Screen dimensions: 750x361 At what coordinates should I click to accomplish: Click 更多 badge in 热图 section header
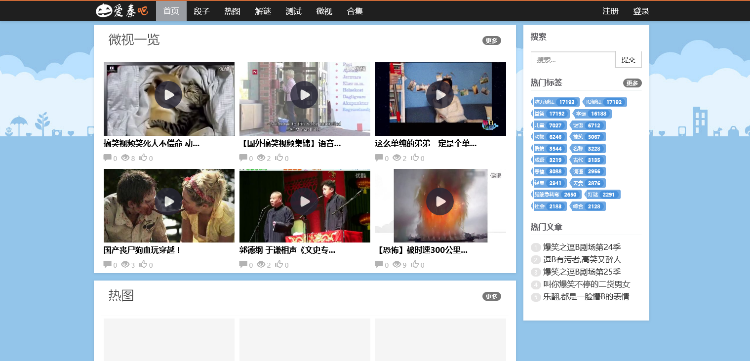coord(491,296)
